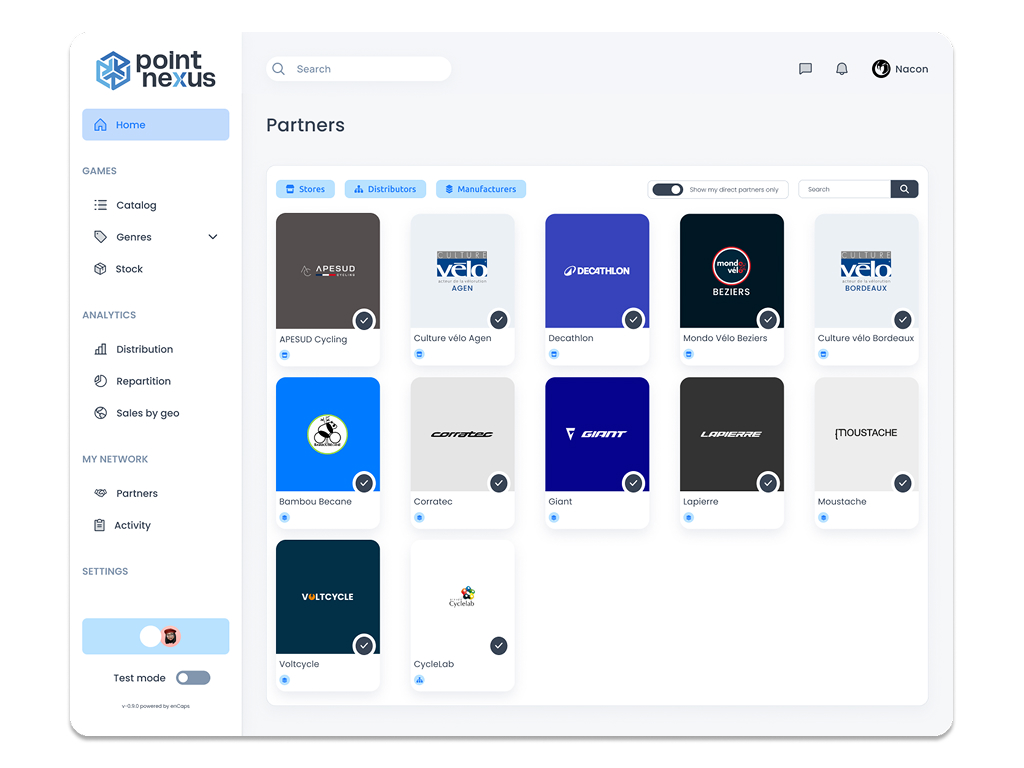Click the badge under Voltcycle
This screenshot has width=1024, height=768.
pos(285,680)
